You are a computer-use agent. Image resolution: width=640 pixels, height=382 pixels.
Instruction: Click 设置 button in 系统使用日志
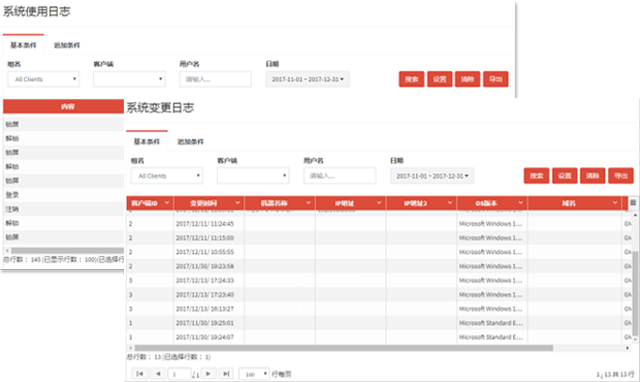coord(440,79)
